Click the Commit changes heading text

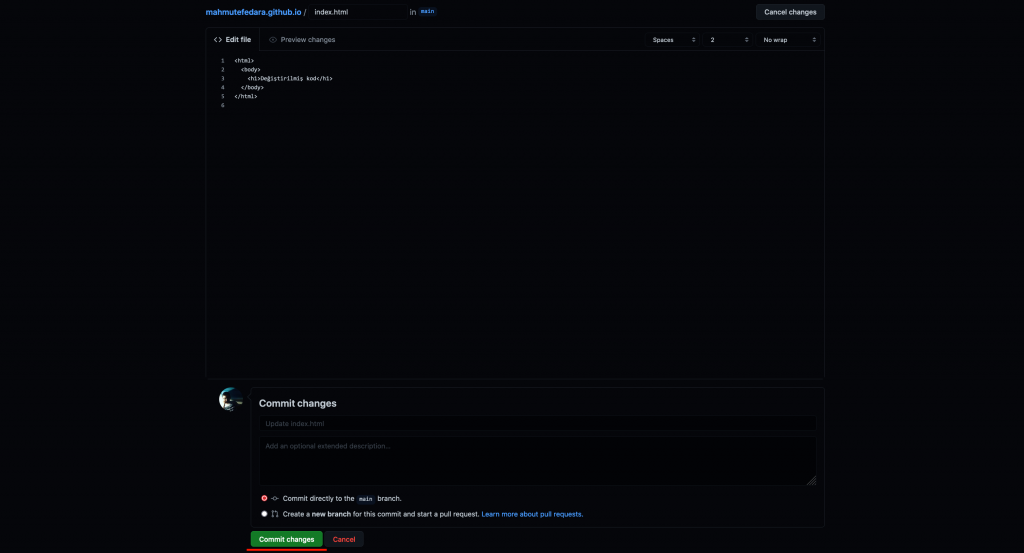tap(298, 403)
